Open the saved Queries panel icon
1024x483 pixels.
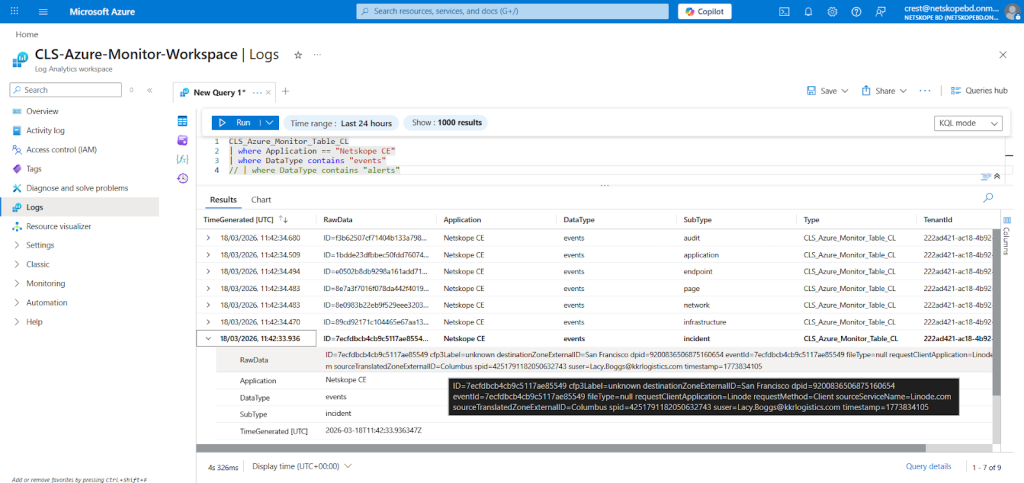(x=182, y=140)
